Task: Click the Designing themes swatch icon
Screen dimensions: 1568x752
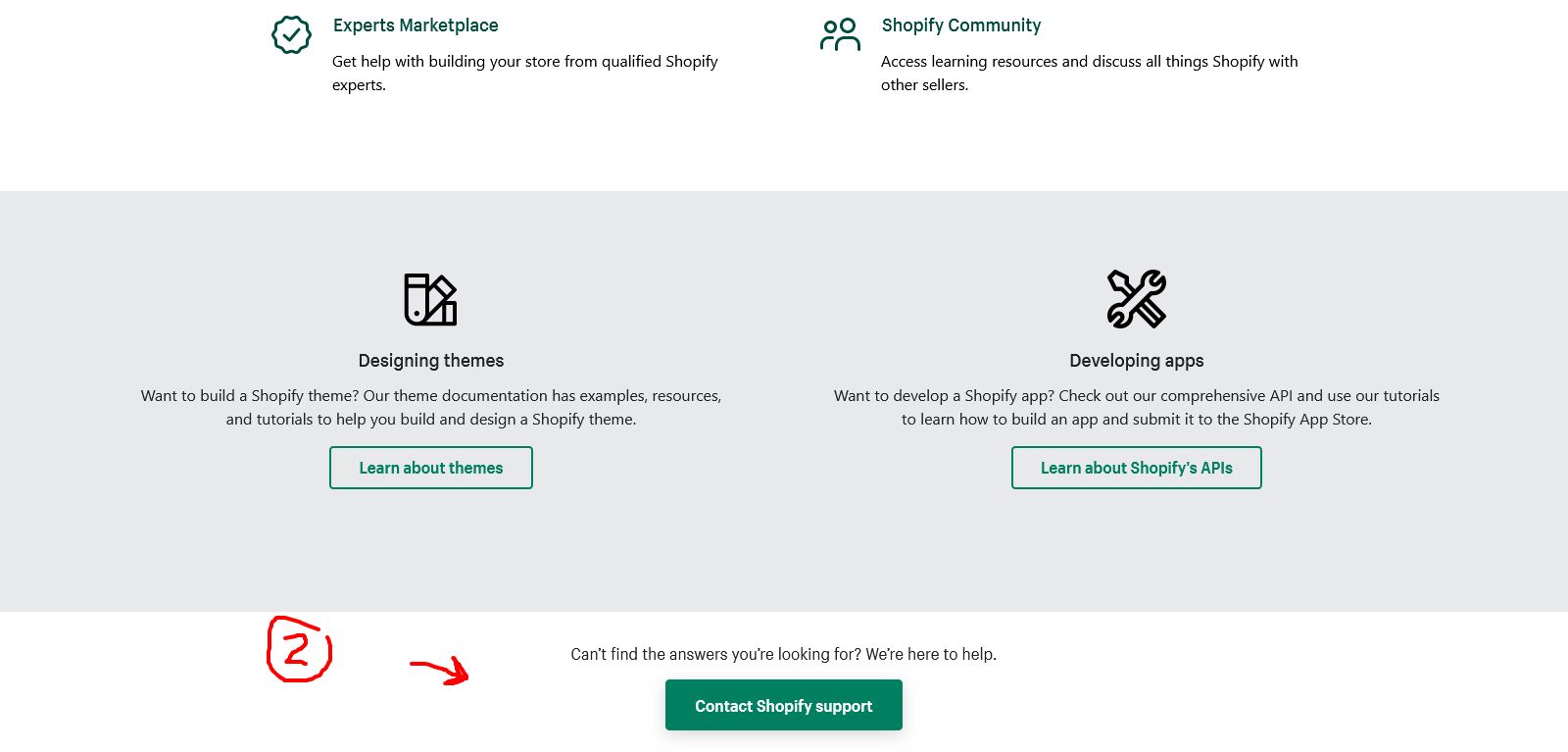Action: pyautogui.click(x=430, y=299)
